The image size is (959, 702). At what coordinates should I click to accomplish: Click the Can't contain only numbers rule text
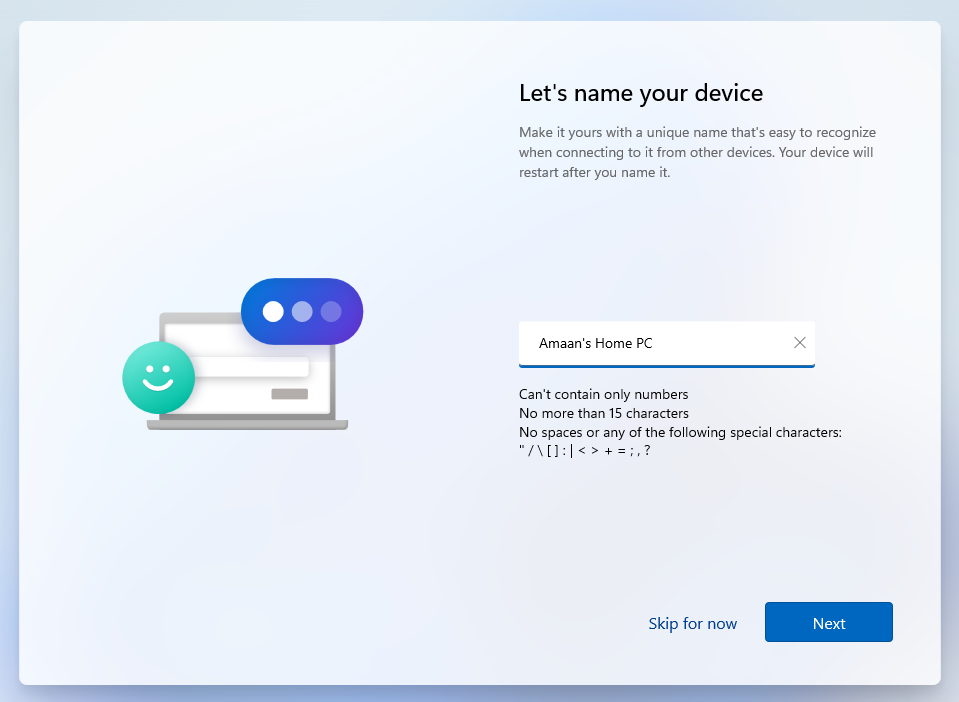[603, 394]
